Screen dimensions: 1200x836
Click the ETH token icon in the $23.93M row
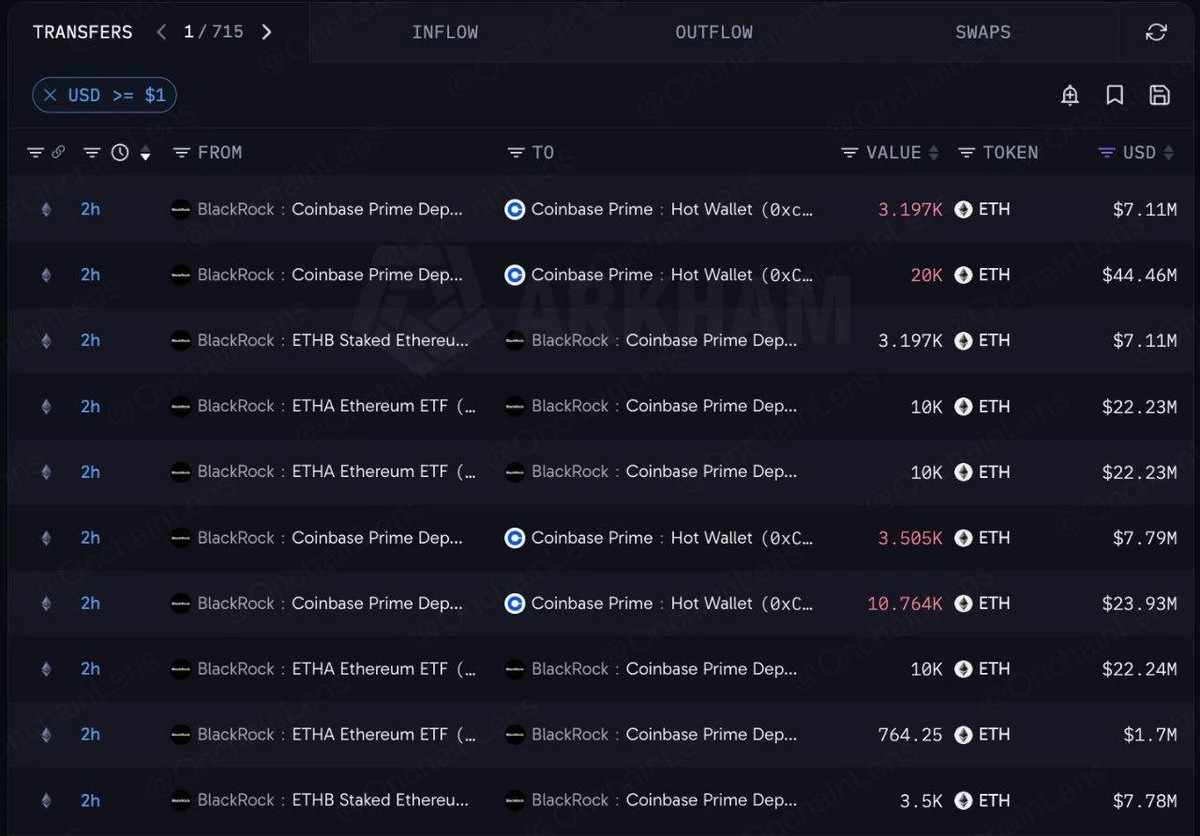tap(964, 603)
